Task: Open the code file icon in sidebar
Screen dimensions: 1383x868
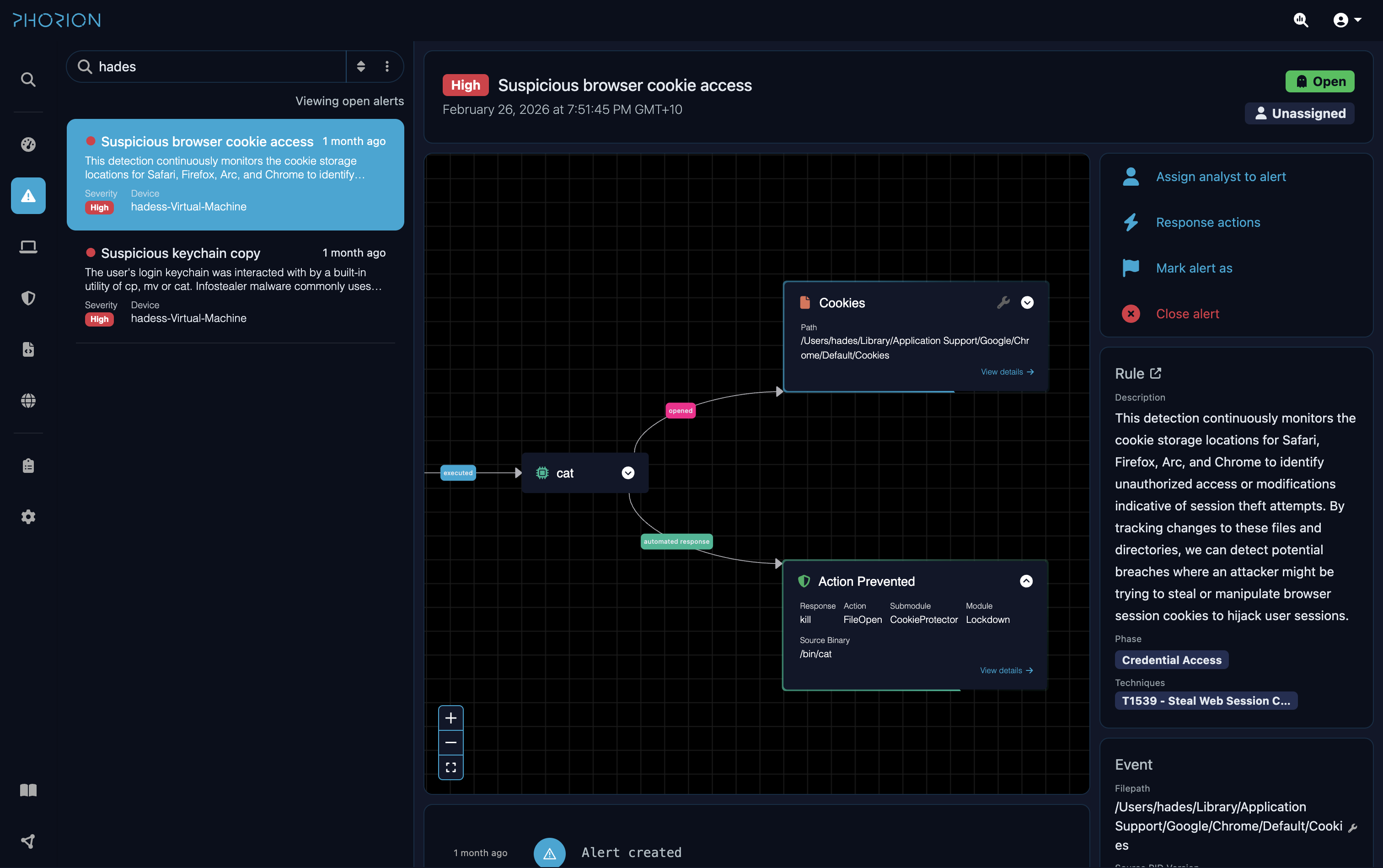Action: click(x=27, y=349)
